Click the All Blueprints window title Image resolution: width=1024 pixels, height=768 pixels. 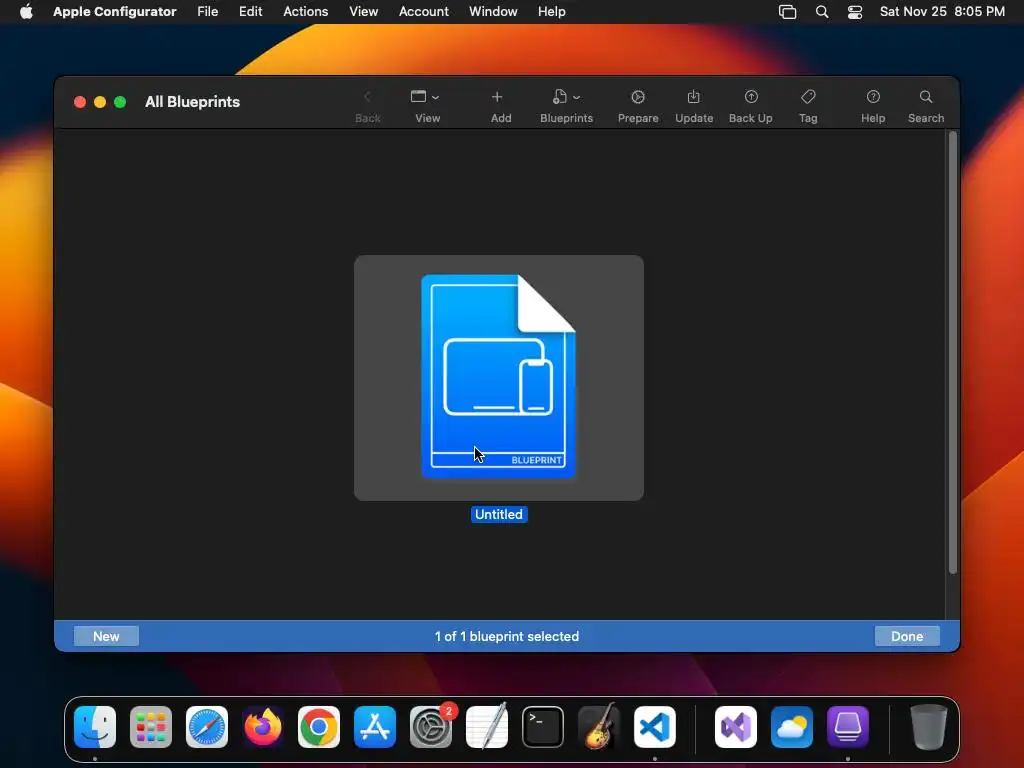193,102
